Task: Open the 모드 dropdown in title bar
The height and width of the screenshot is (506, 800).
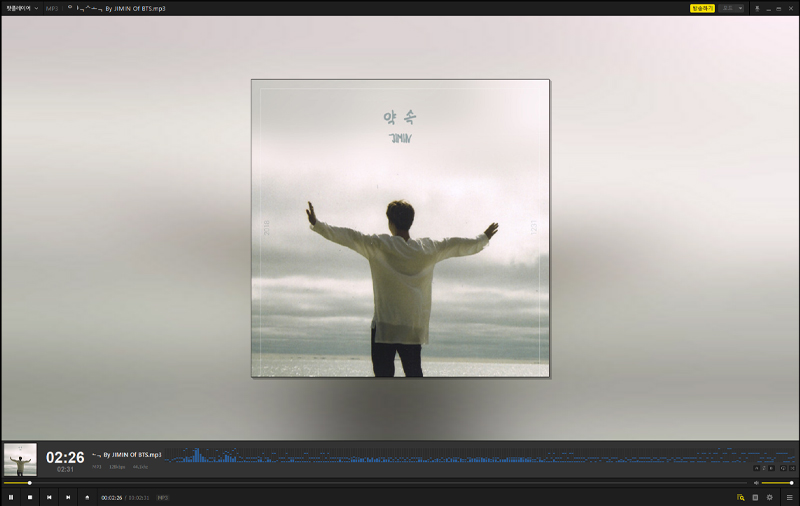Action: tap(732, 8)
